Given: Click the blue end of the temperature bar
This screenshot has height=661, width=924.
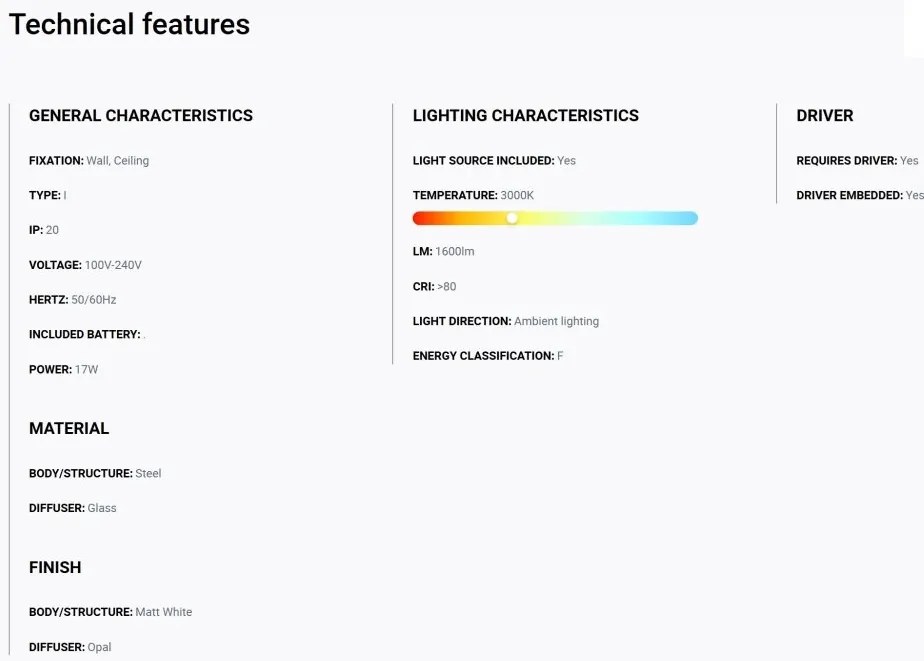Looking at the screenshot, I should click(691, 219).
